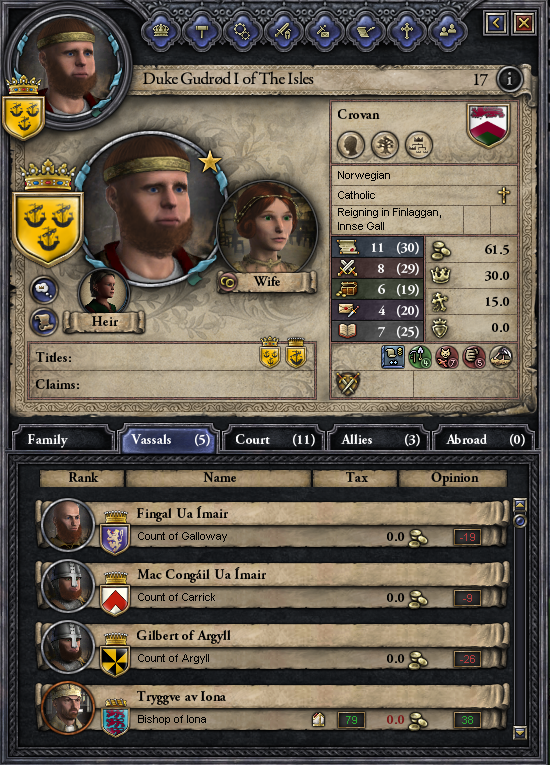Click the Crovan dynasty coat of arms
550x765 pixels.
point(489,125)
